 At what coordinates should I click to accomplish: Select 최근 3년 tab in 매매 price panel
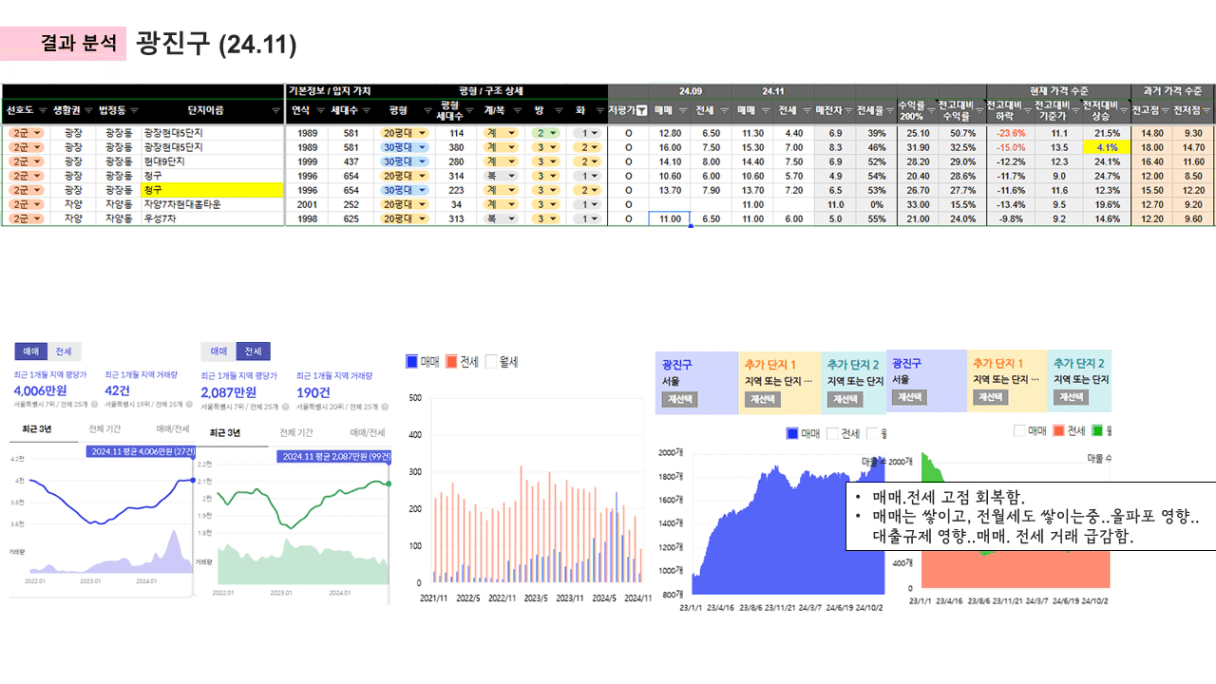pos(37,429)
